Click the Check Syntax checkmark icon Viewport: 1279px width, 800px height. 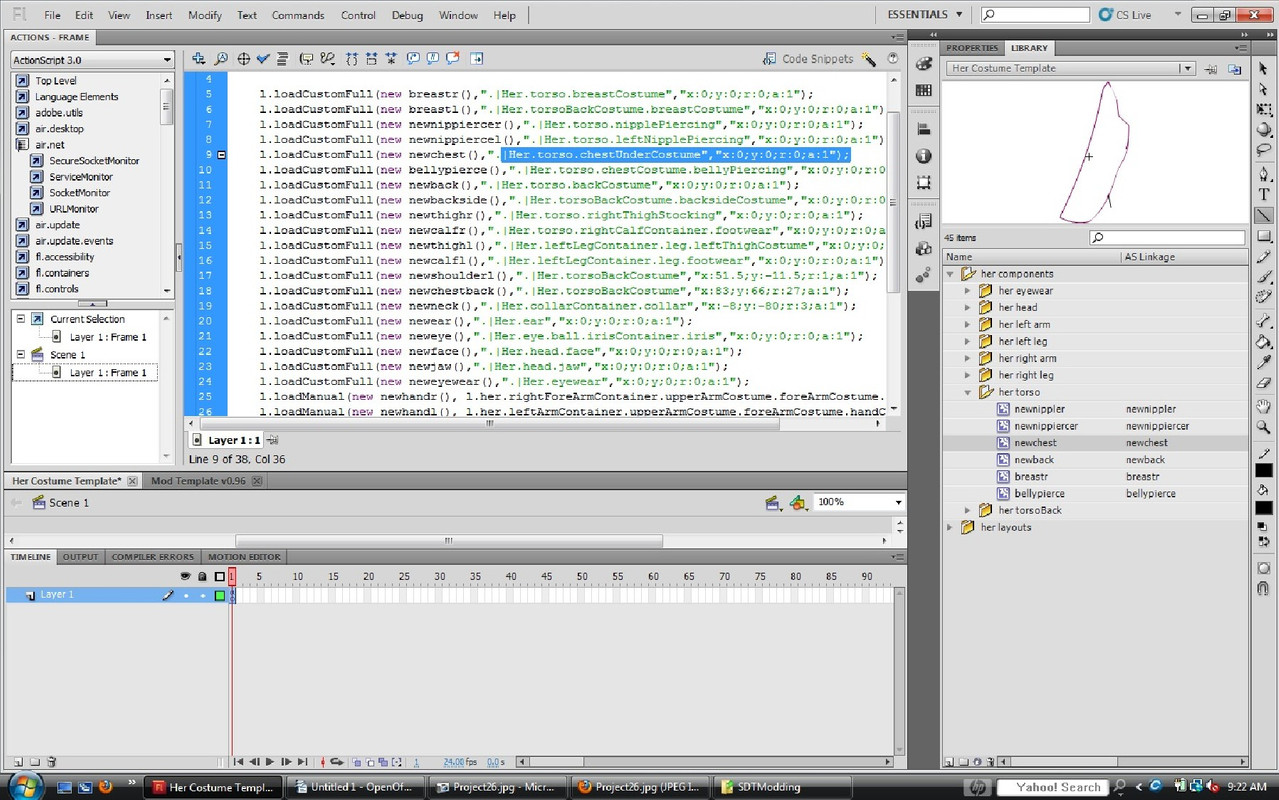coord(263,59)
